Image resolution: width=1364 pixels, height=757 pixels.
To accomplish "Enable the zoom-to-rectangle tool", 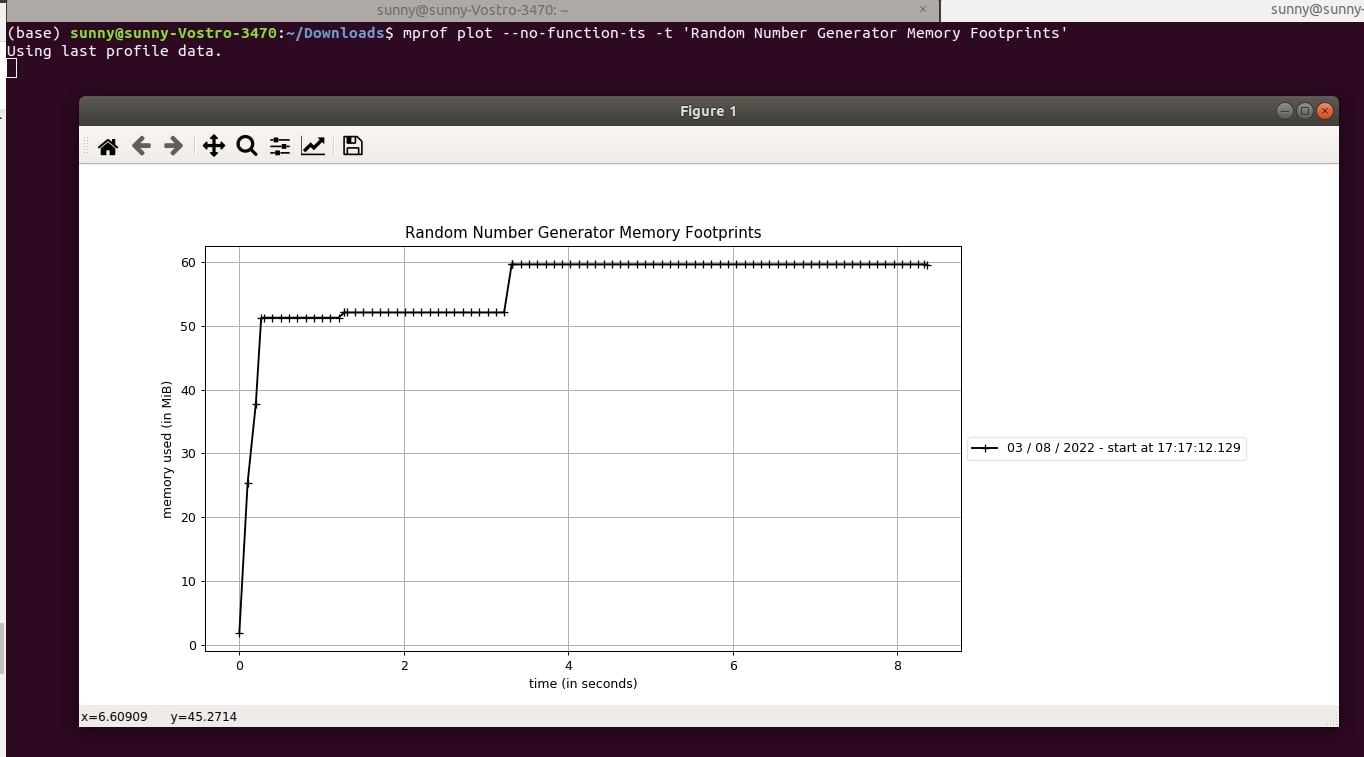I will (x=247, y=146).
